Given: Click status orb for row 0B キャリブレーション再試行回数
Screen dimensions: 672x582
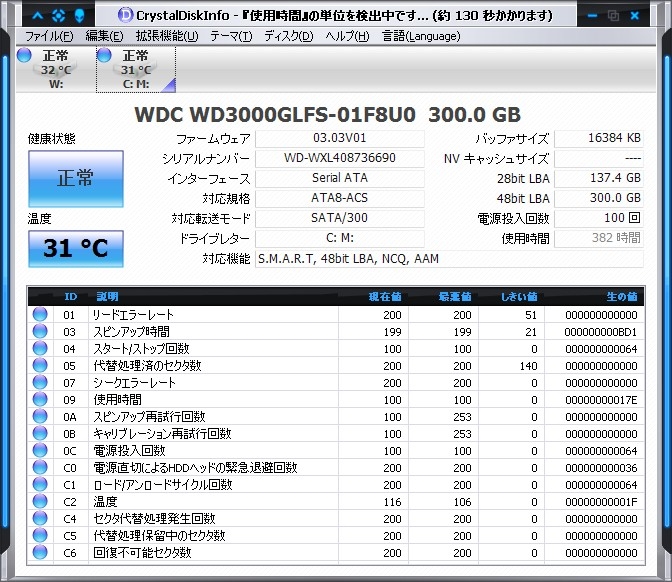Looking at the screenshot, I should (40, 433).
